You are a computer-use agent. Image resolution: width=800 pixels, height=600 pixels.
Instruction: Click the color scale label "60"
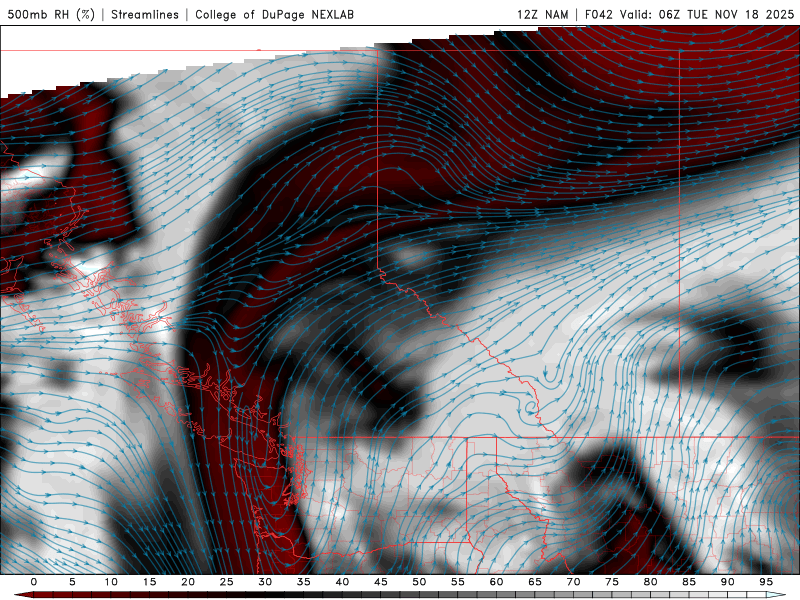coord(496,582)
